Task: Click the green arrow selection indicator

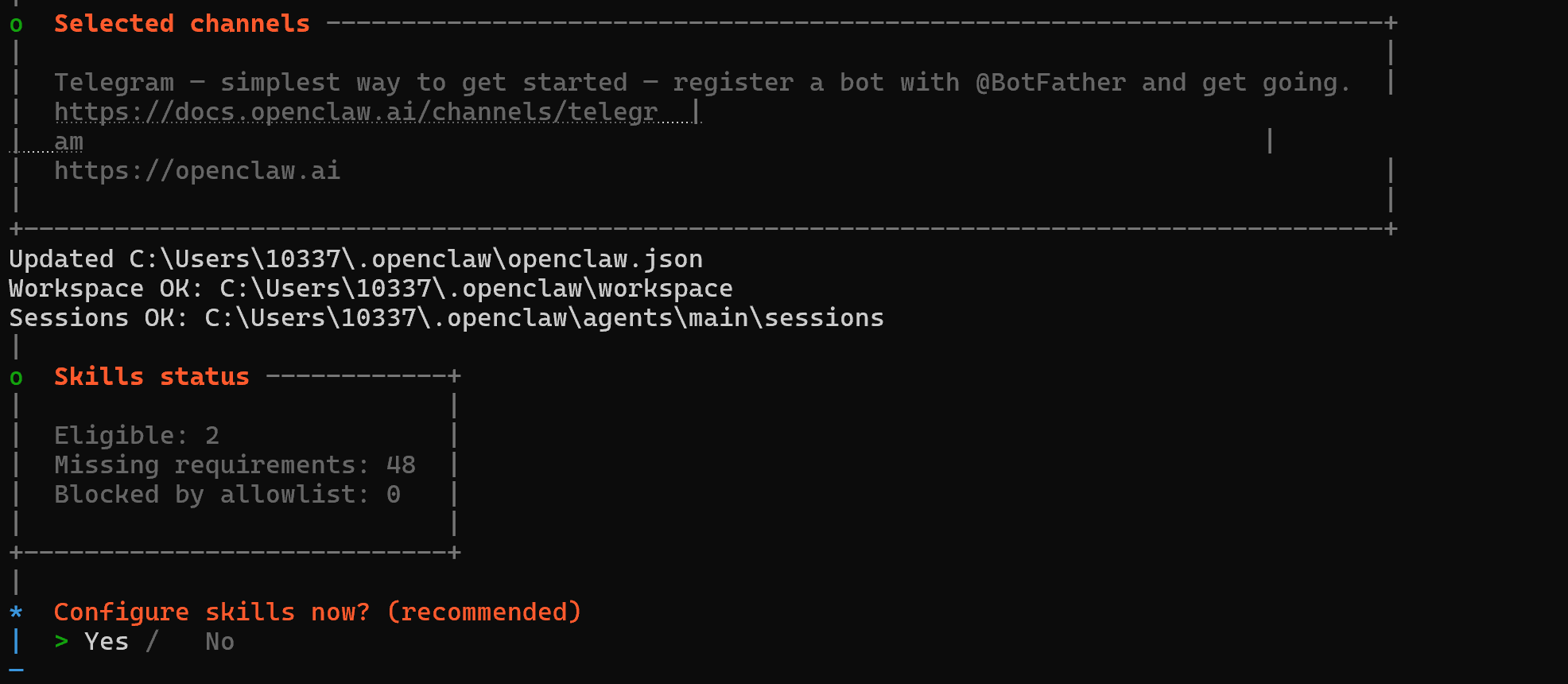Action: tap(61, 641)
